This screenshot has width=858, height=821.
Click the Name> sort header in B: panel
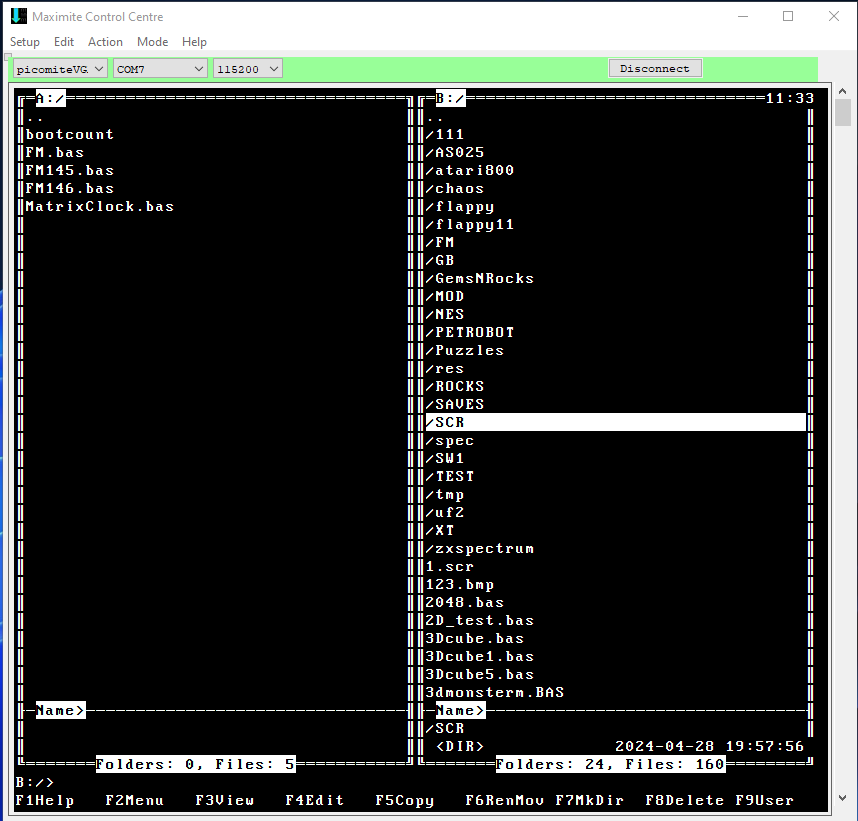click(460, 711)
